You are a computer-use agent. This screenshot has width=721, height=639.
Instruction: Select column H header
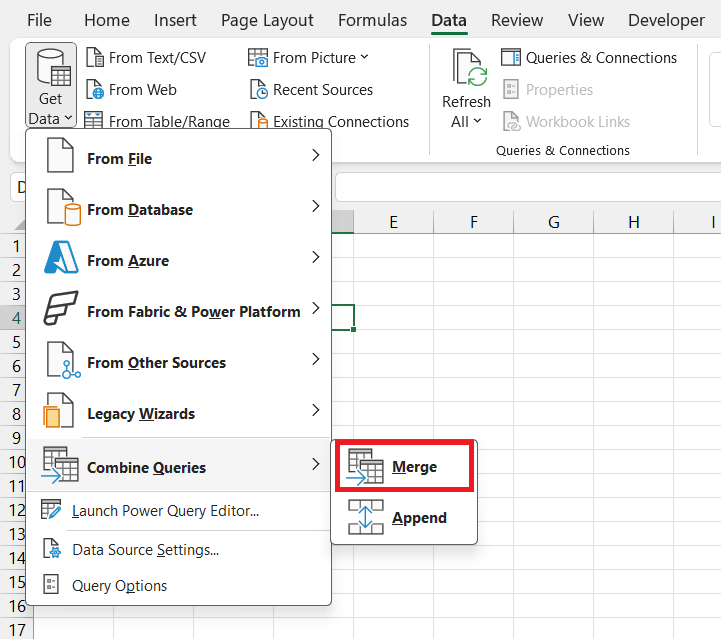[634, 222]
